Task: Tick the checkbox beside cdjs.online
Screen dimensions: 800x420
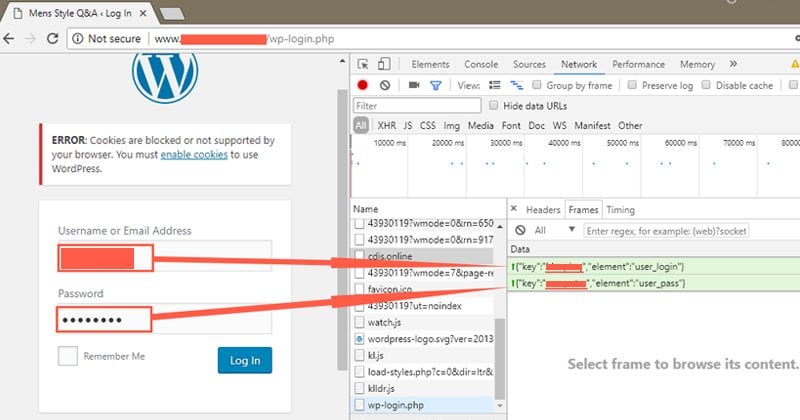Action: [x=360, y=256]
